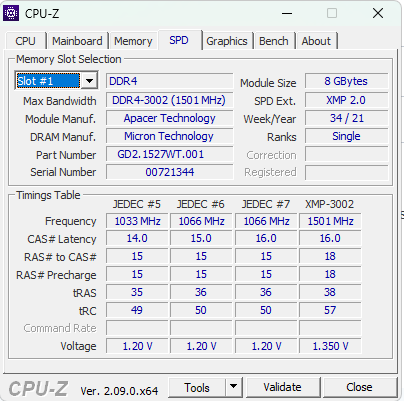This screenshot has width=404, height=401.
Task: Close the window with the X icon
Action: (x=378, y=13)
